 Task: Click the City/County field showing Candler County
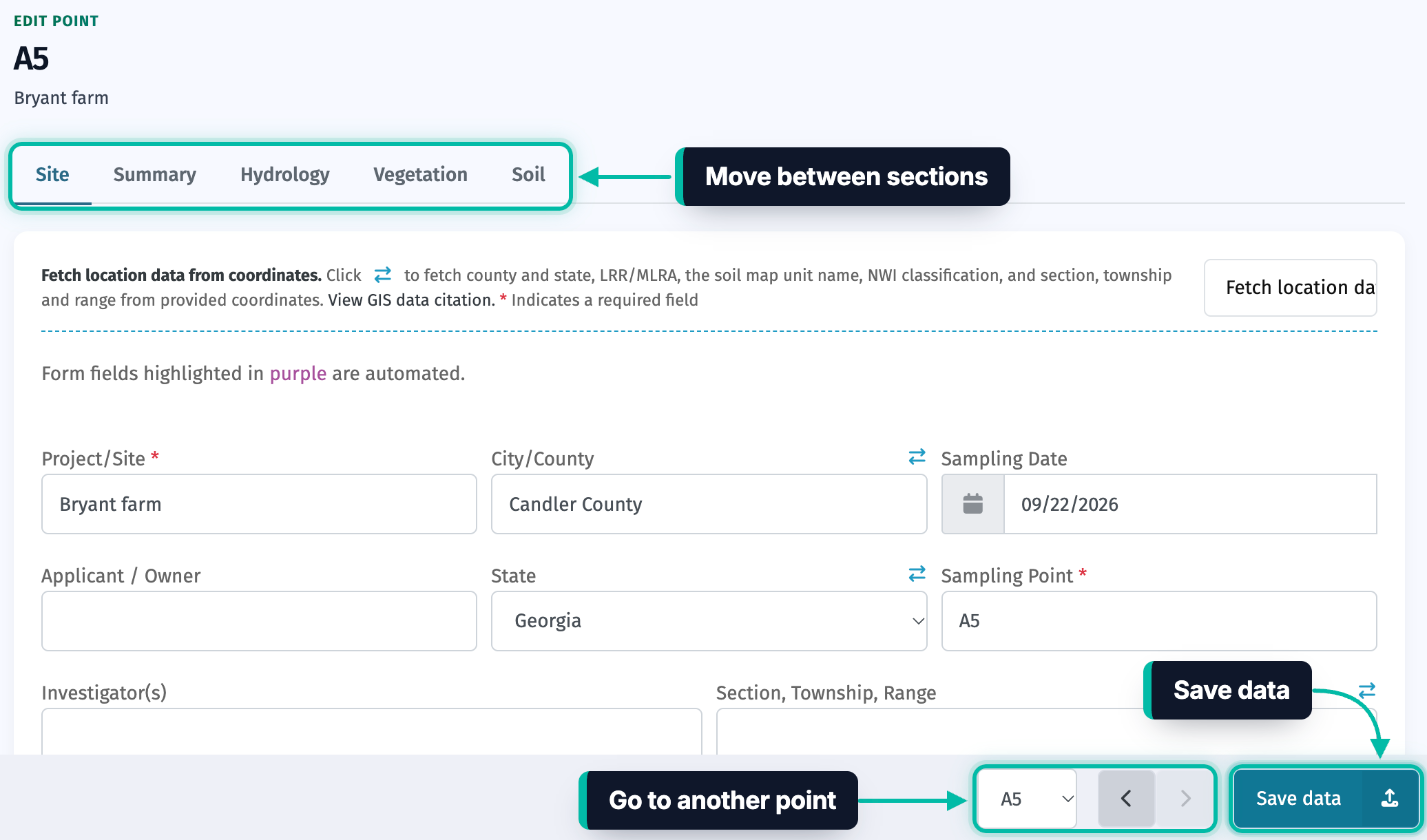point(709,504)
